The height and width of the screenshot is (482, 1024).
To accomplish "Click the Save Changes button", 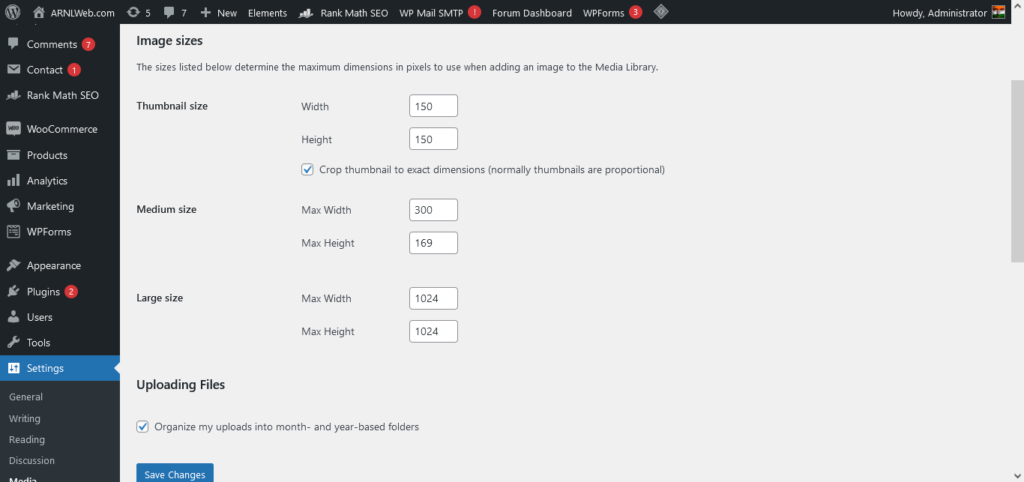I will pos(175,474).
